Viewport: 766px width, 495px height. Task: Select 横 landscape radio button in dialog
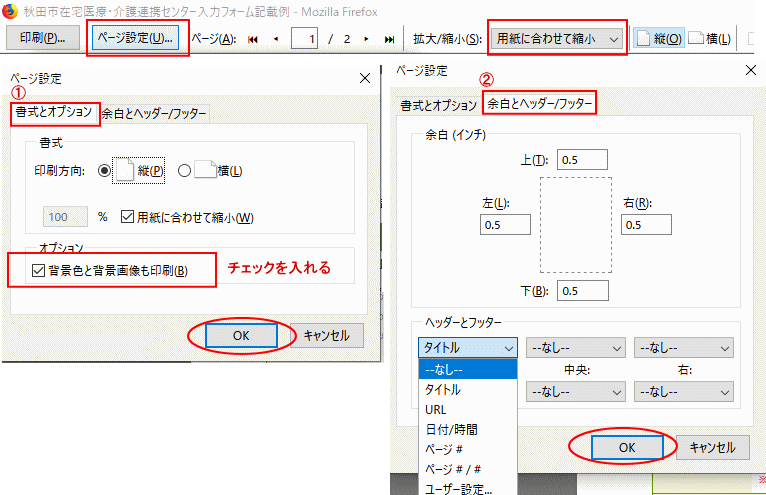pyautogui.click(x=184, y=171)
